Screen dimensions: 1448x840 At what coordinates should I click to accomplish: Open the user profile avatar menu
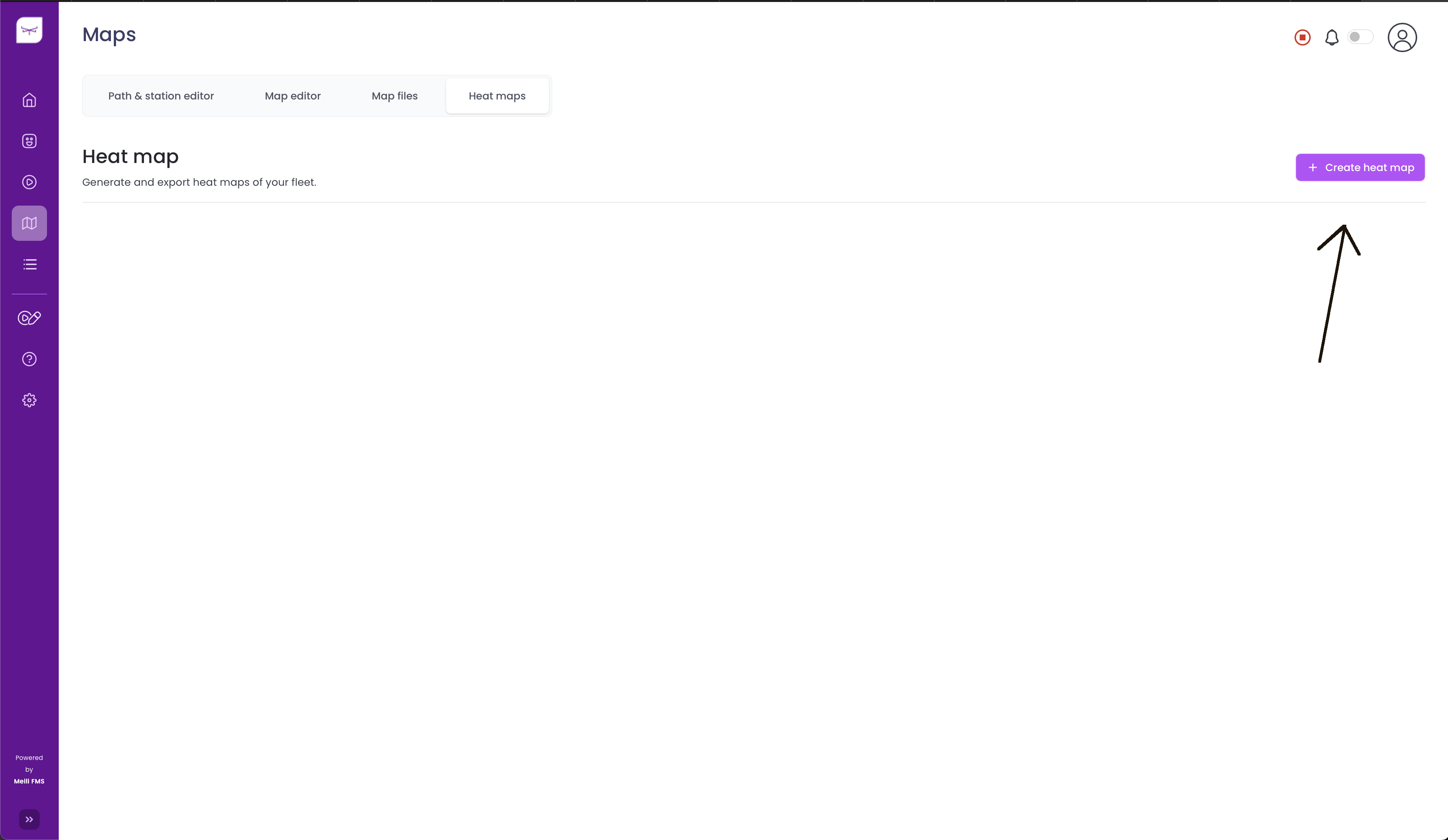[1402, 37]
